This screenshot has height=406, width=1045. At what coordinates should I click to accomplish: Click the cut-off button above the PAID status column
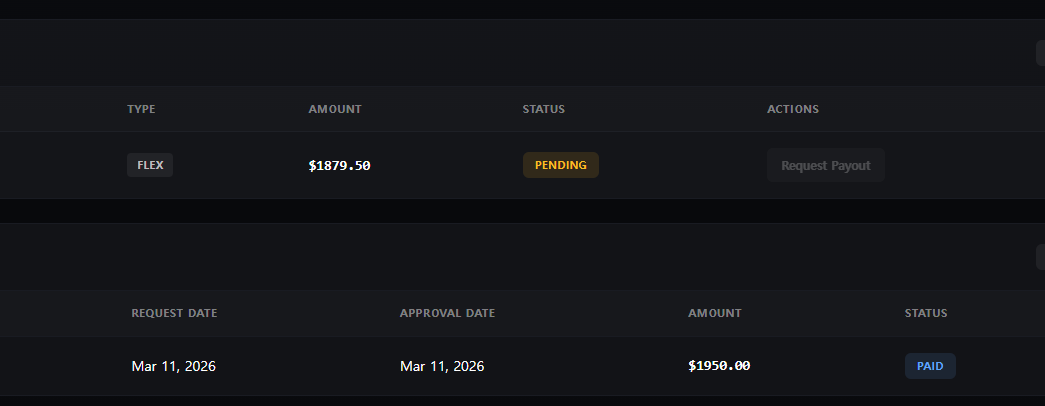point(1040,257)
